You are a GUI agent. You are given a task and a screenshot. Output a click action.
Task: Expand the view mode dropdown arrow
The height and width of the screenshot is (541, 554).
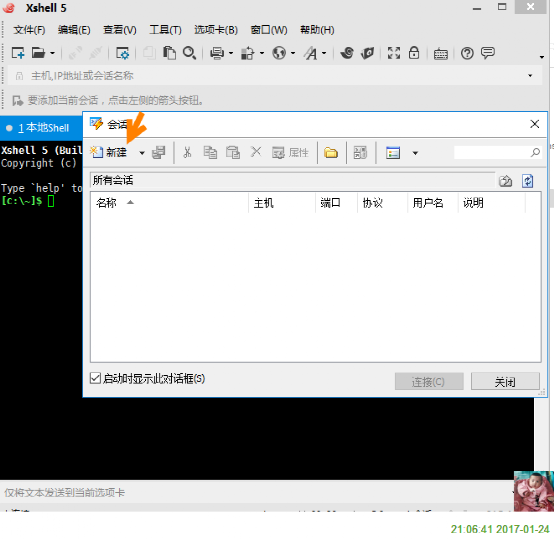point(415,153)
